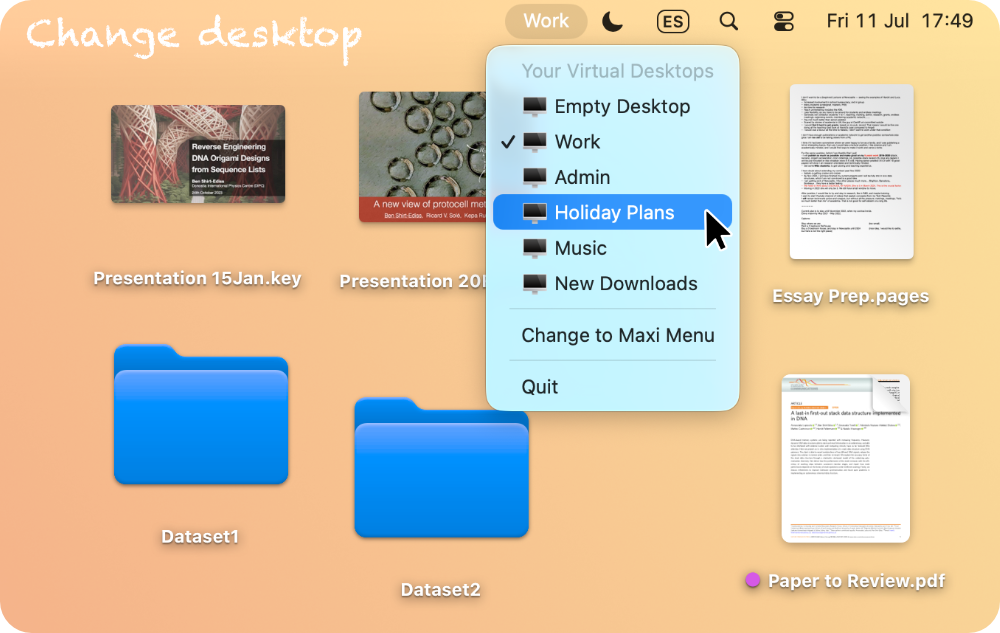Click the Paper to Review.pdf file name
1000x633 pixels.
(x=857, y=581)
